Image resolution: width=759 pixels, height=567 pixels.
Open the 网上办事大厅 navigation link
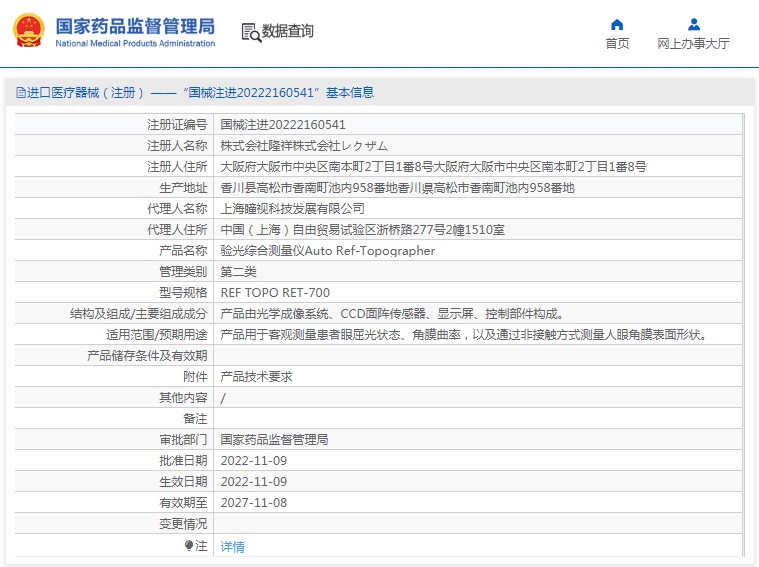tap(693, 44)
